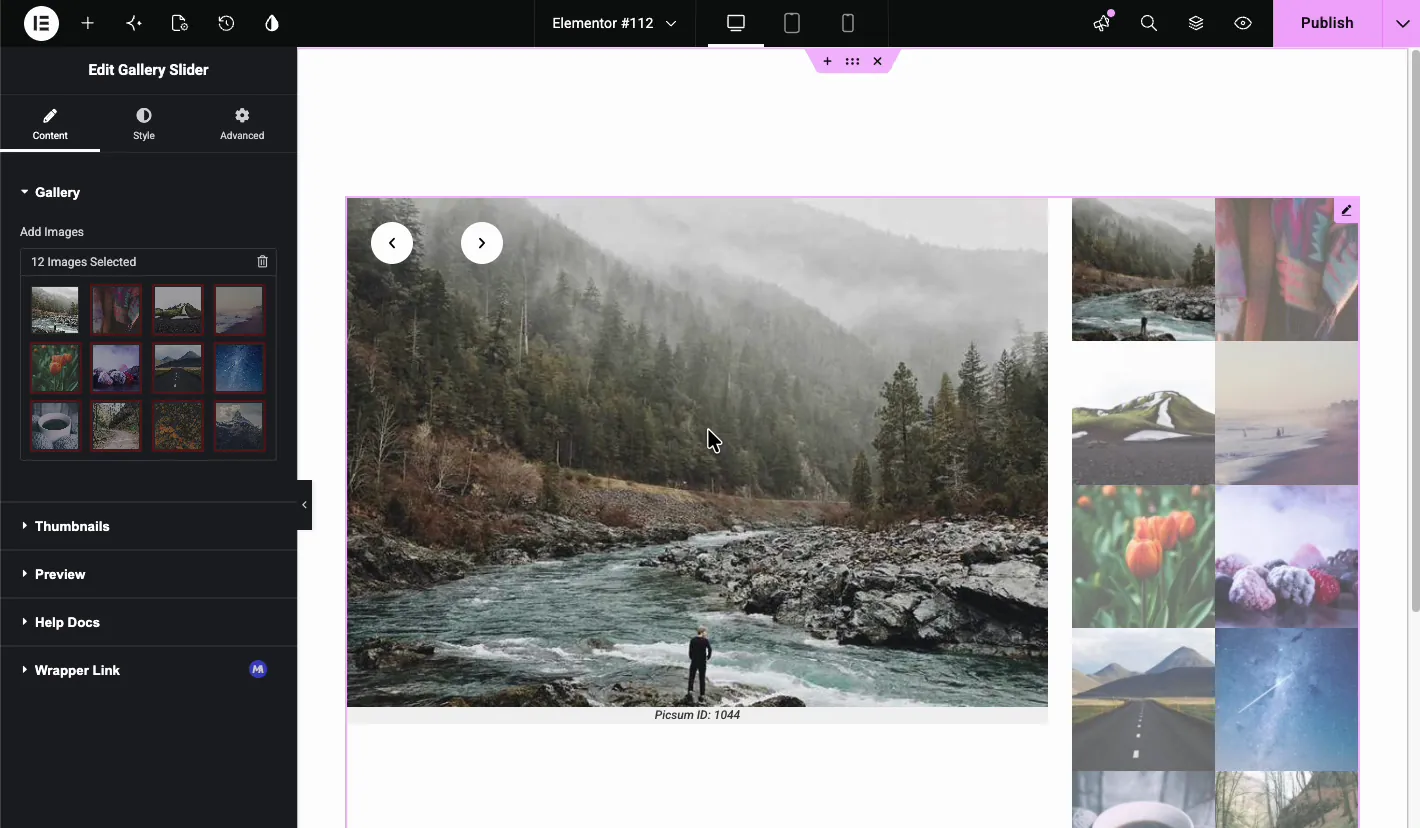Click the widget edit pencil icon
This screenshot has height=828, width=1420.
click(1346, 210)
